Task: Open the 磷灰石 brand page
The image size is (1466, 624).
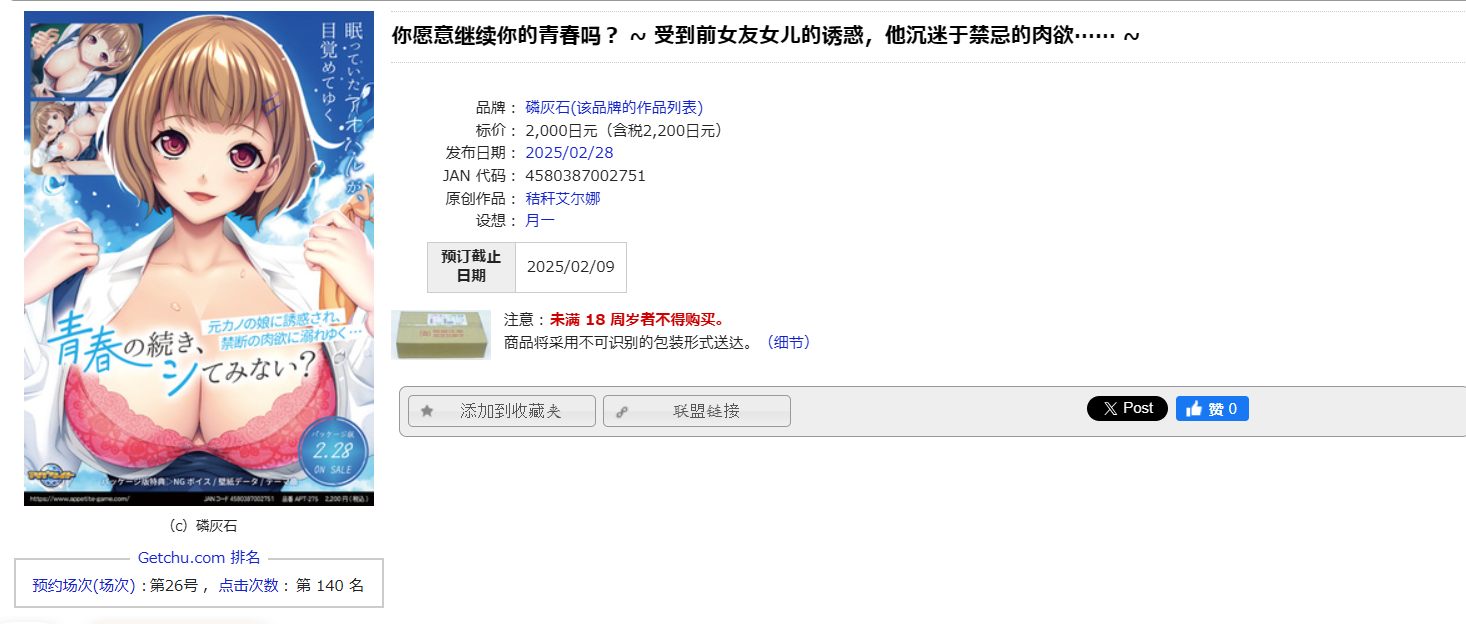Action: coord(547,107)
